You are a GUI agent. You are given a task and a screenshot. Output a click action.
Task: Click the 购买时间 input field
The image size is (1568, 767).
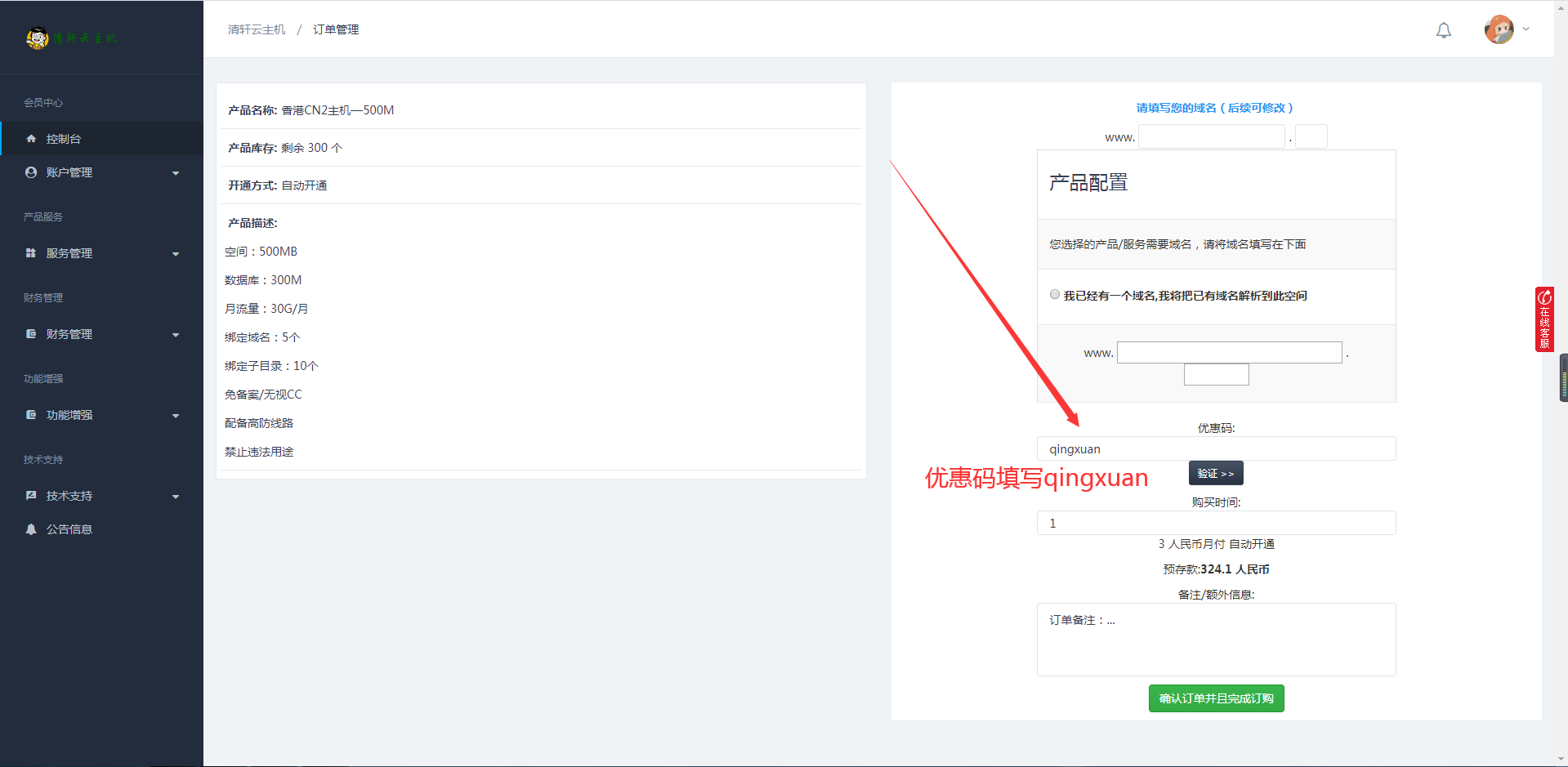point(1216,523)
